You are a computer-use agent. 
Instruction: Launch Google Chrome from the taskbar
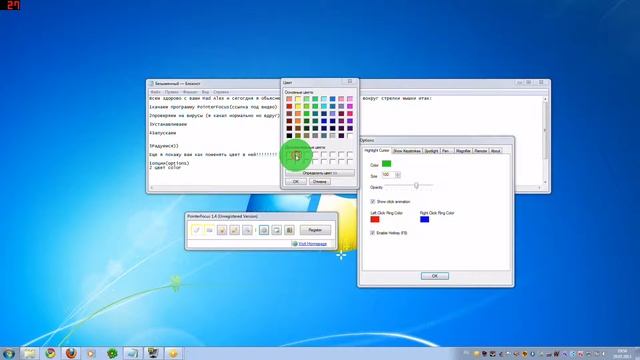pos(51,353)
